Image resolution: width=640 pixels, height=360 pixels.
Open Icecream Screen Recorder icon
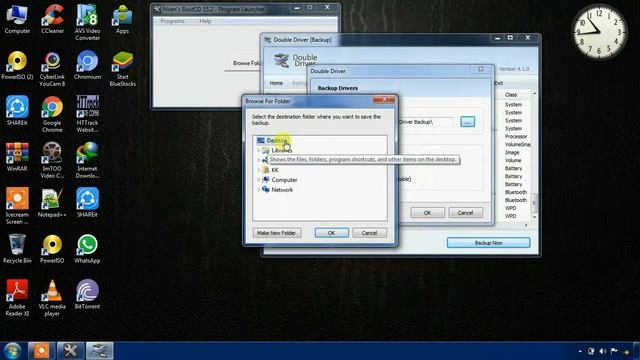[17, 206]
